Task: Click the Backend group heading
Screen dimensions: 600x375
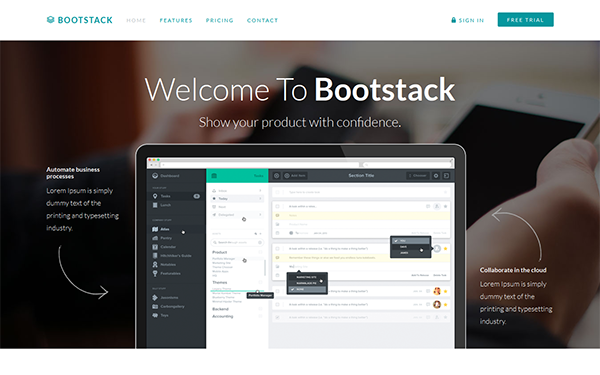Action: (220, 309)
